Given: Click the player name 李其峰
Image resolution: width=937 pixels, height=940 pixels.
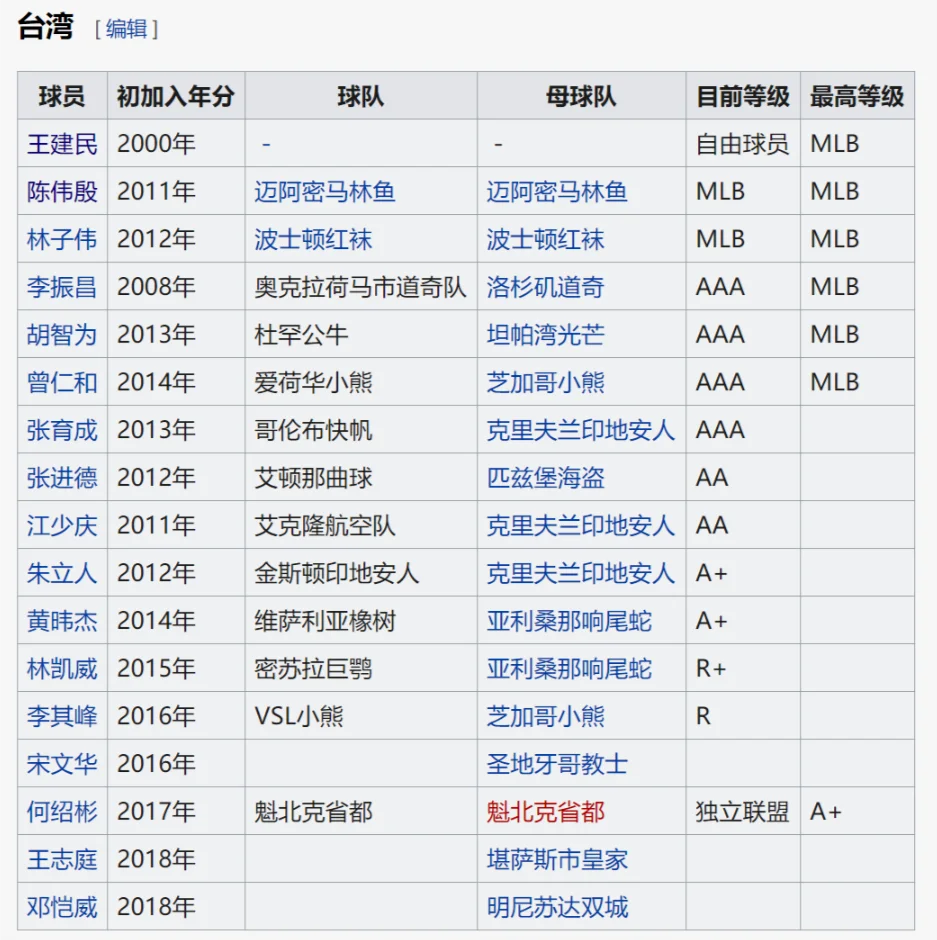Looking at the screenshot, I should (62, 716).
